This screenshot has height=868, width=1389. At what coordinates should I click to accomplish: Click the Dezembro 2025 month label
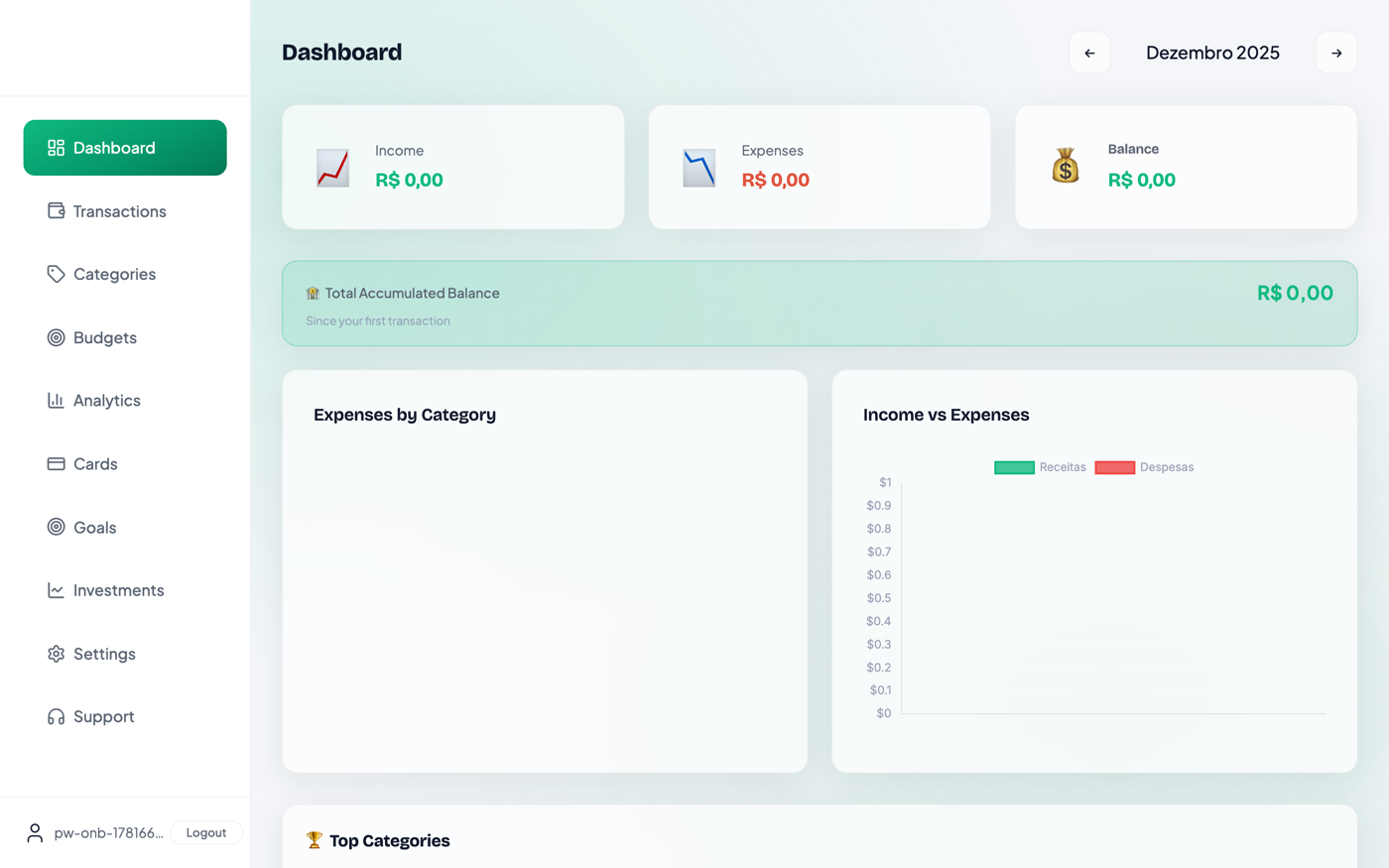coord(1212,53)
